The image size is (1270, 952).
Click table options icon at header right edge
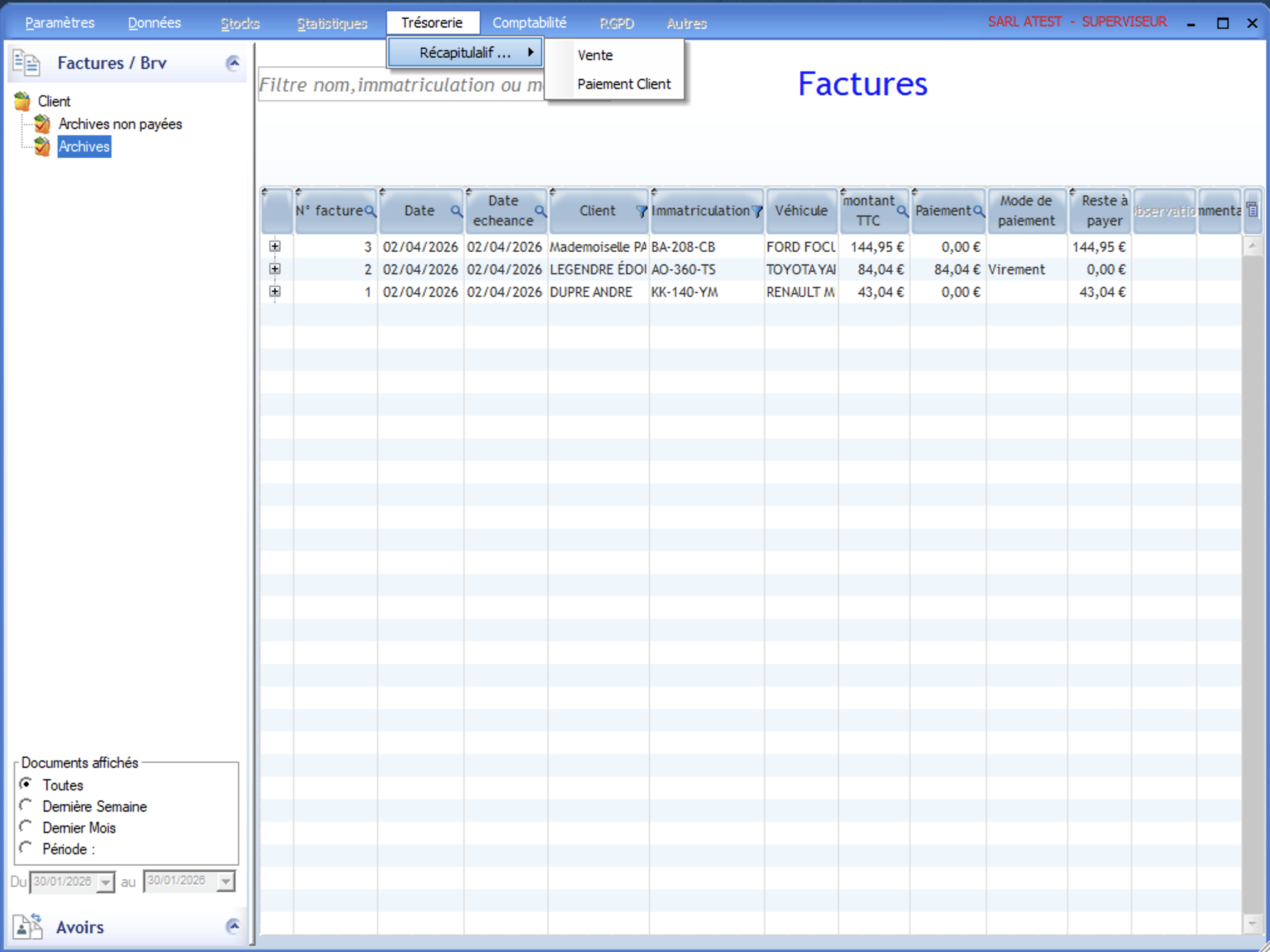pyautogui.click(x=1252, y=210)
